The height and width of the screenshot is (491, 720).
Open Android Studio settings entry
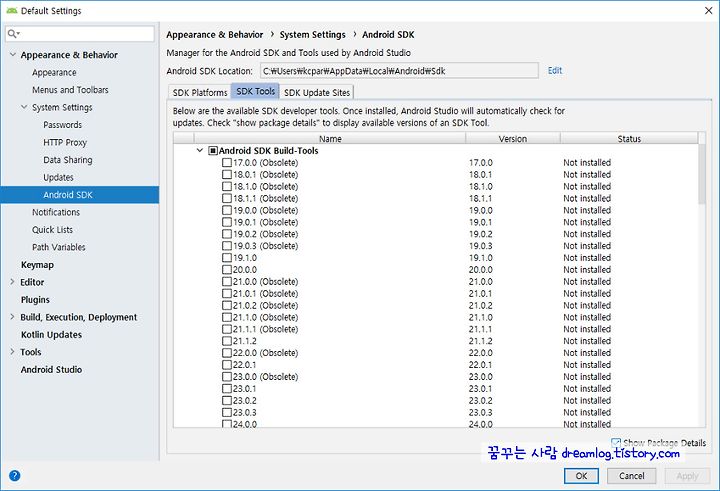51,369
